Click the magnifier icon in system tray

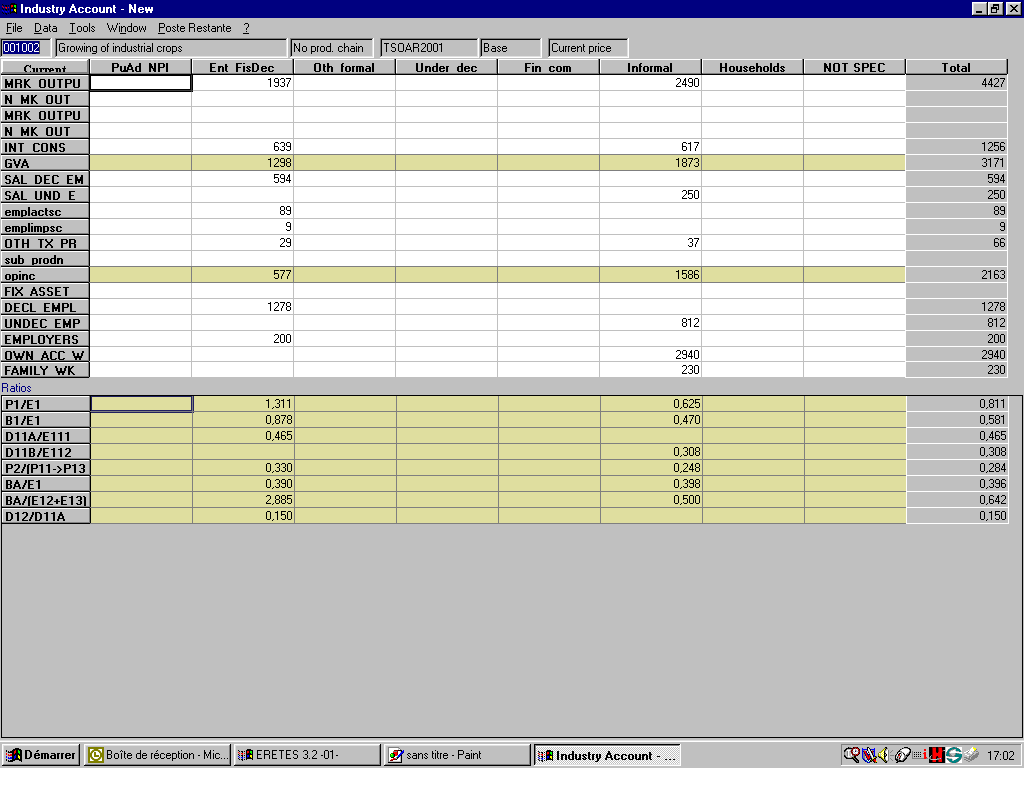pyautogui.click(x=851, y=756)
